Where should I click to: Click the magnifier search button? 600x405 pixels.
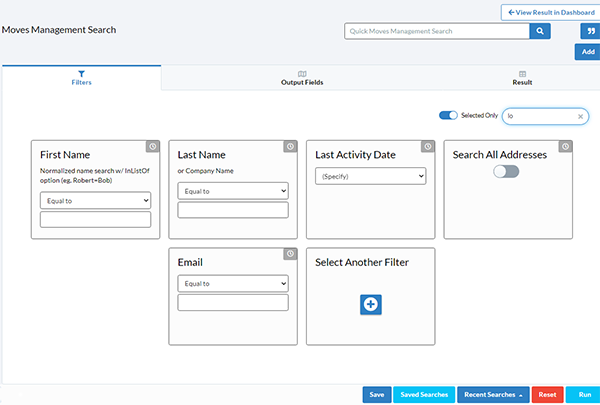tap(540, 31)
